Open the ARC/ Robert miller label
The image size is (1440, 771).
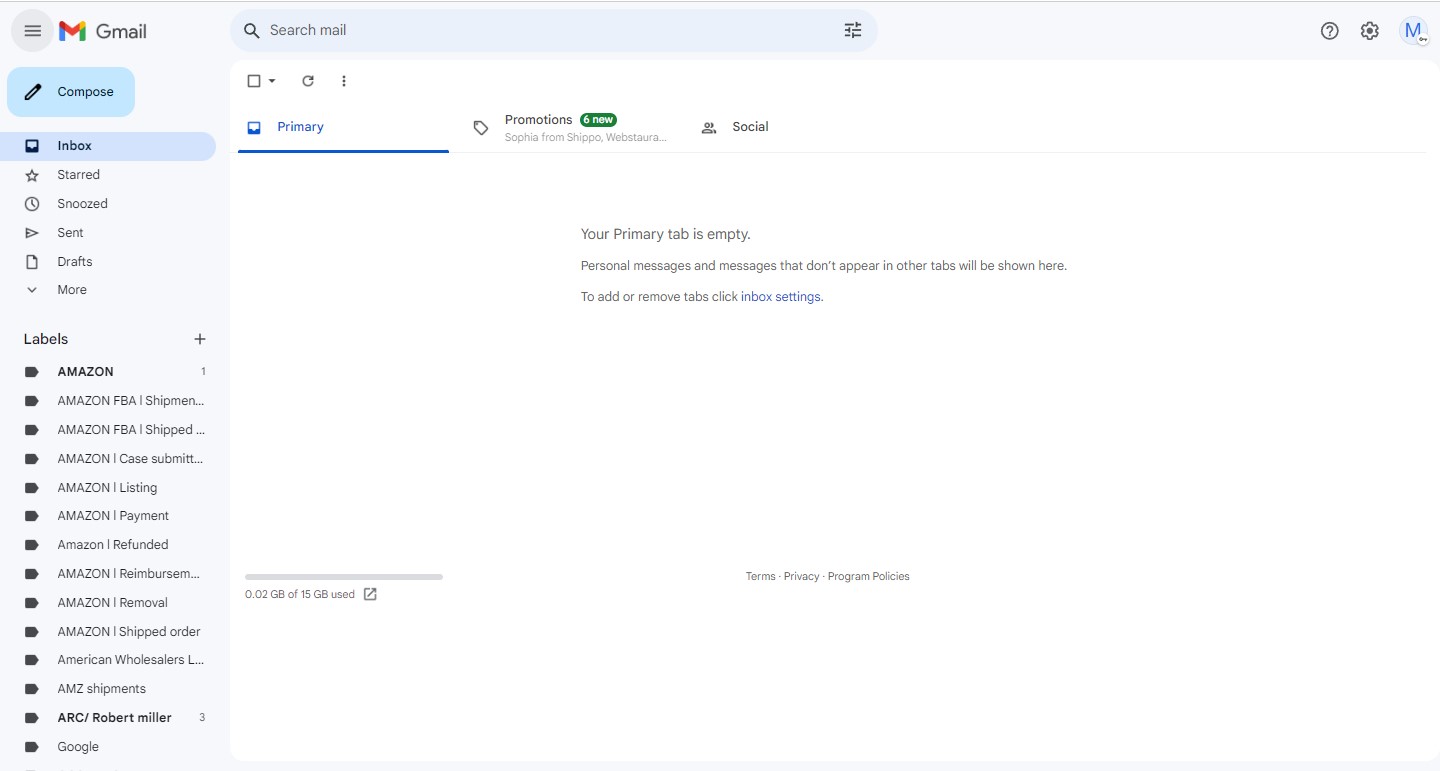[x=108, y=718]
